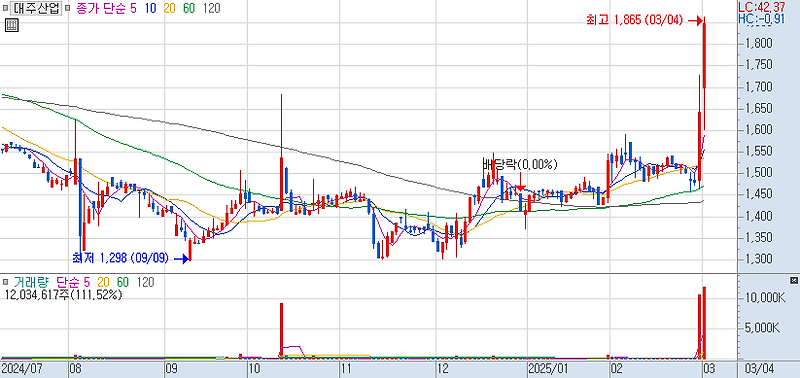Click the small square marker beside 거래량

tap(5, 282)
